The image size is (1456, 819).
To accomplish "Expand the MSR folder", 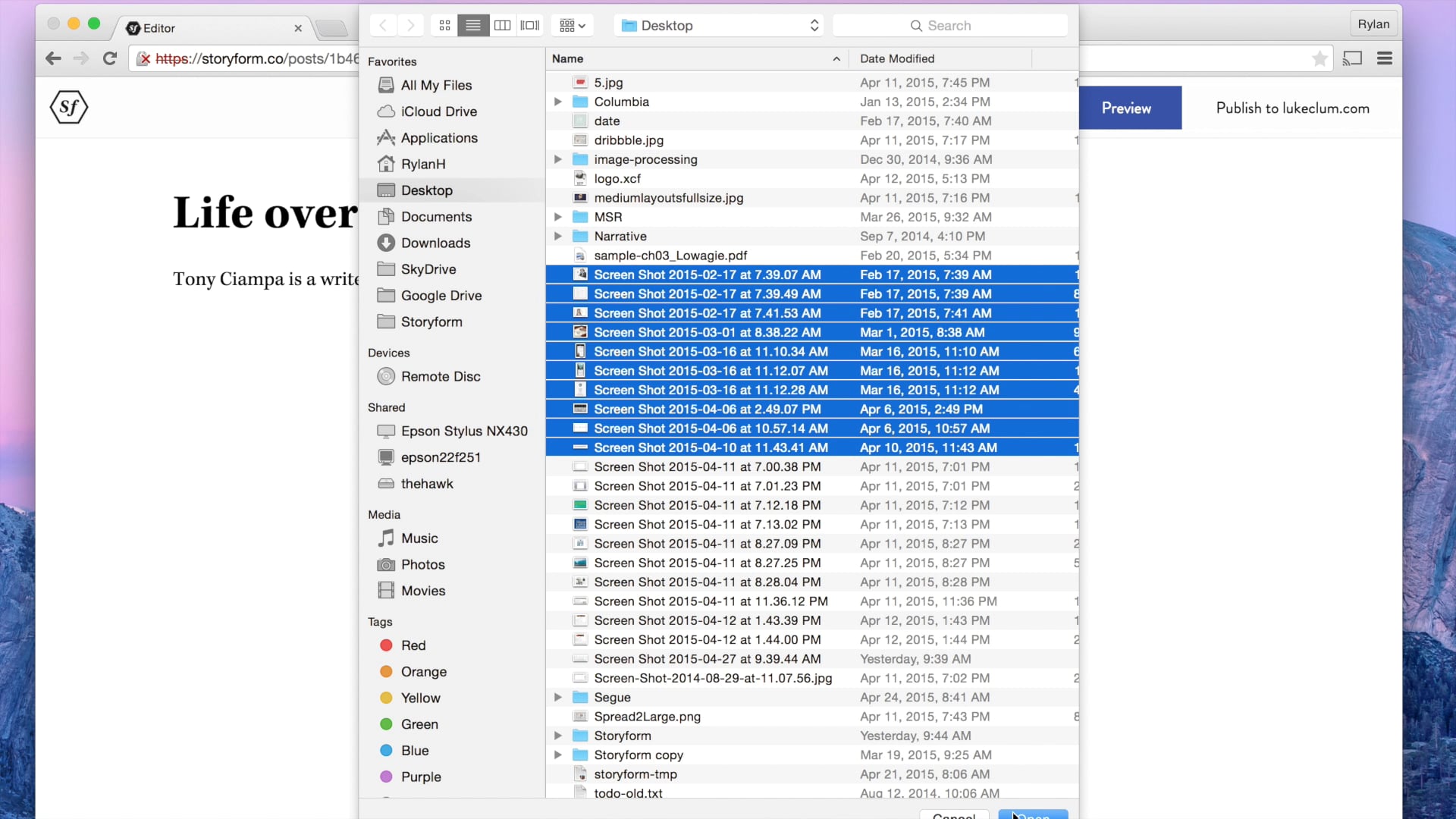I will (558, 217).
